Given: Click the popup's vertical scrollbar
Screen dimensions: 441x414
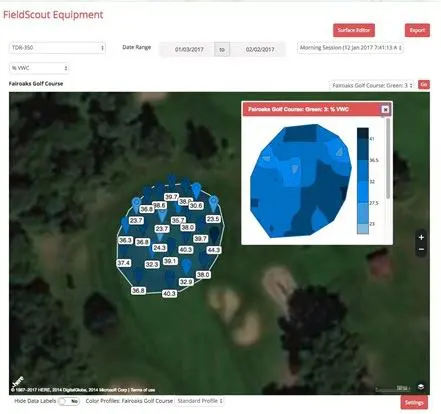Looking at the screenshot, I should coord(388,158).
